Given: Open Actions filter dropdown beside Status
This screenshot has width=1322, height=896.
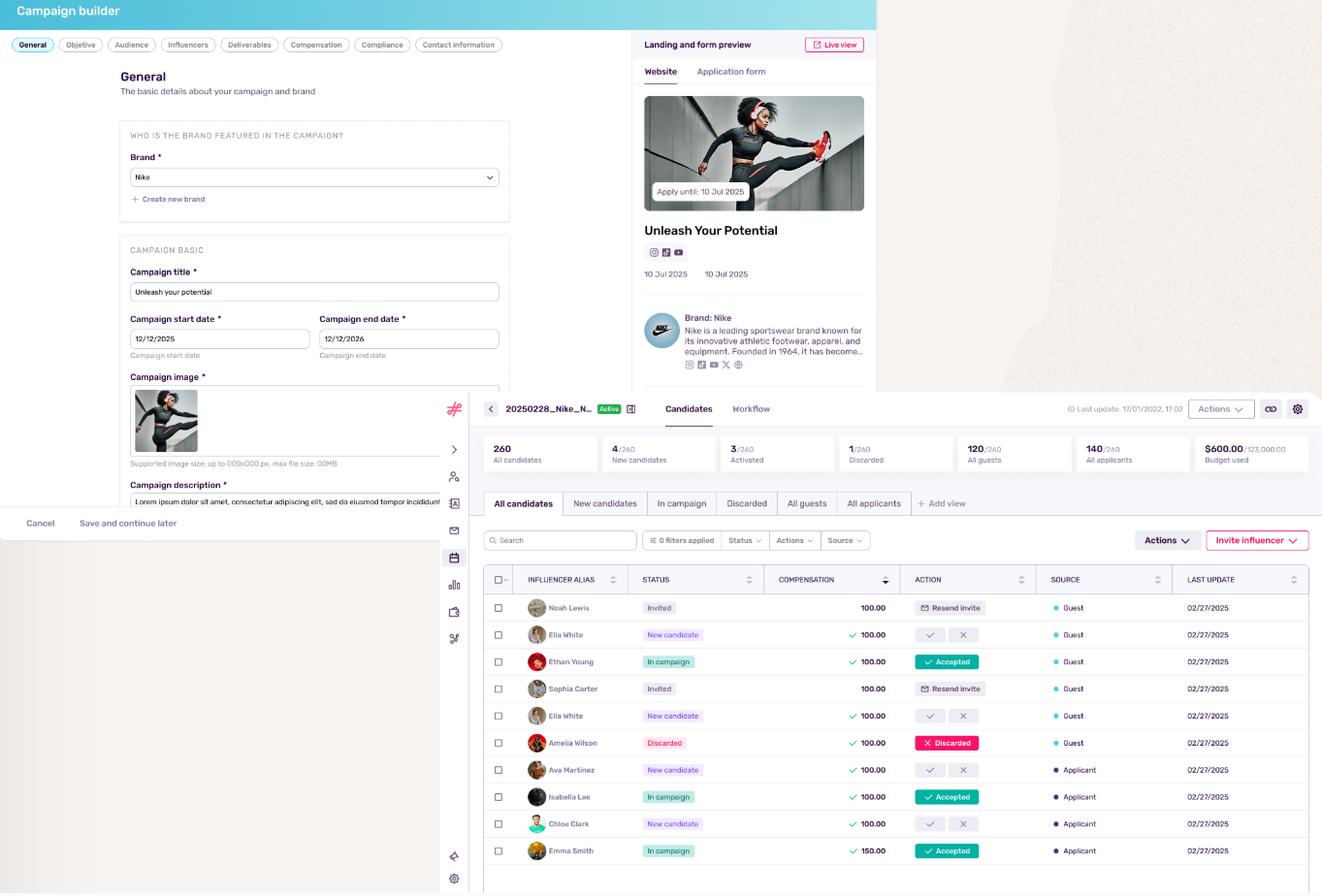Looking at the screenshot, I should [794, 540].
